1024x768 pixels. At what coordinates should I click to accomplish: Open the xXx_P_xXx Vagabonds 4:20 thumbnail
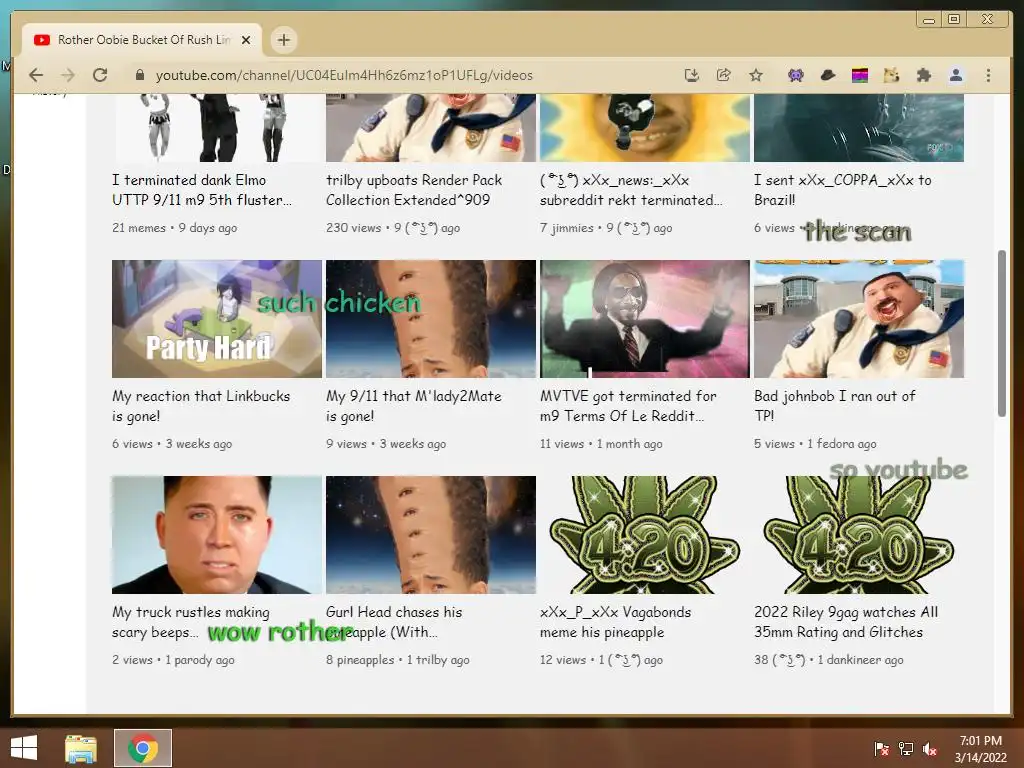click(x=645, y=535)
